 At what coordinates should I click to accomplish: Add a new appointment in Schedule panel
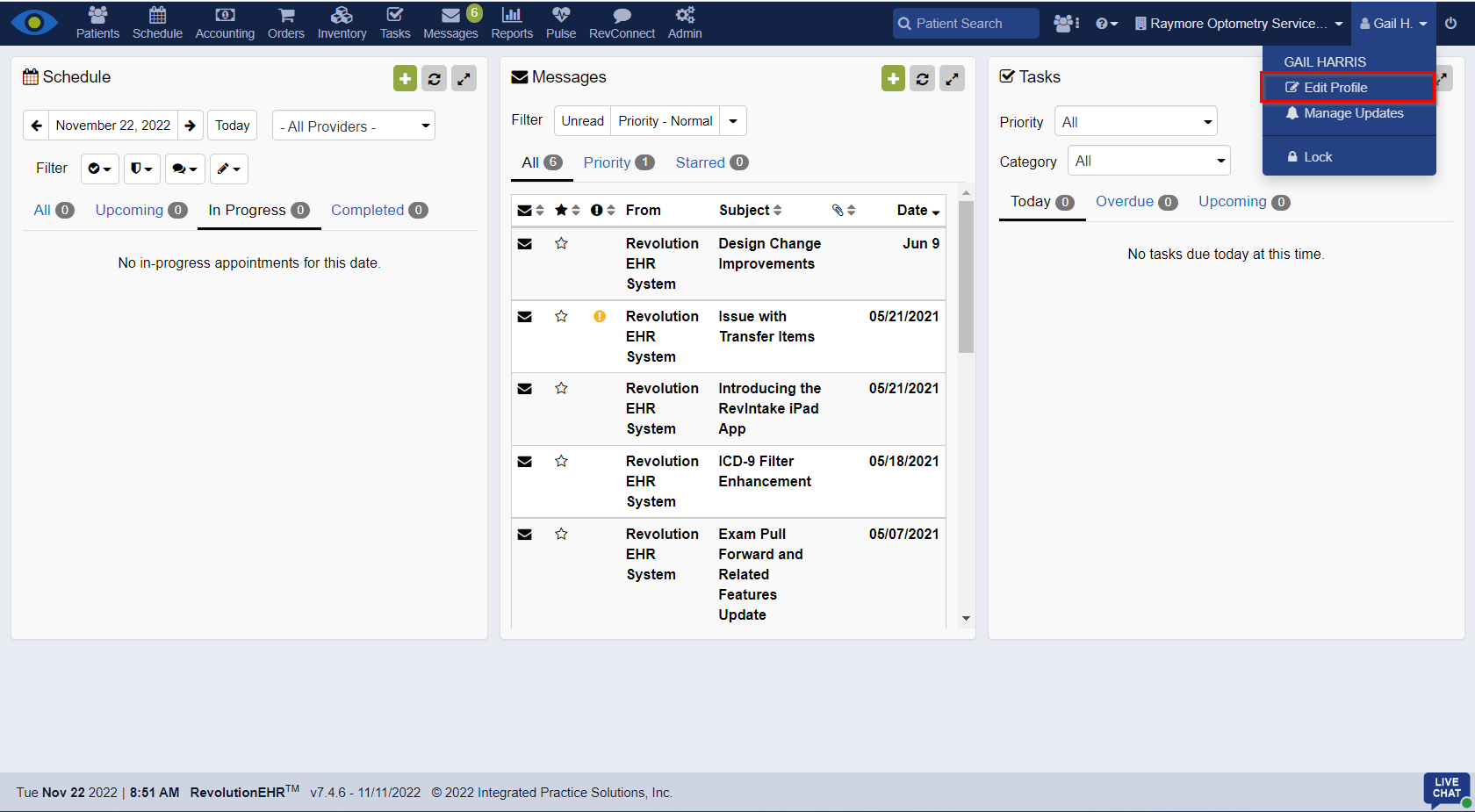405,78
